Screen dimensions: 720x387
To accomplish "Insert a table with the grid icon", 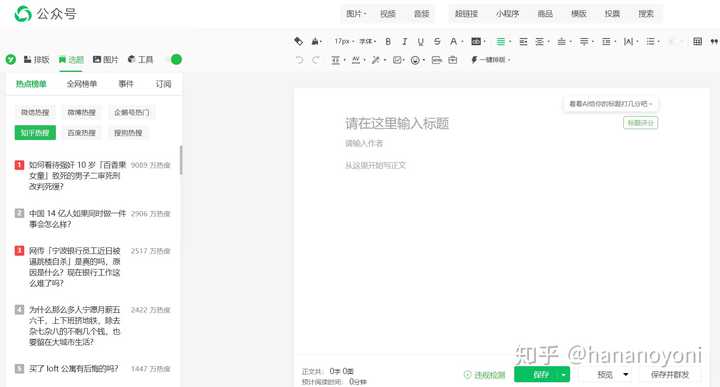I will pyautogui.click(x=698, y=41).
